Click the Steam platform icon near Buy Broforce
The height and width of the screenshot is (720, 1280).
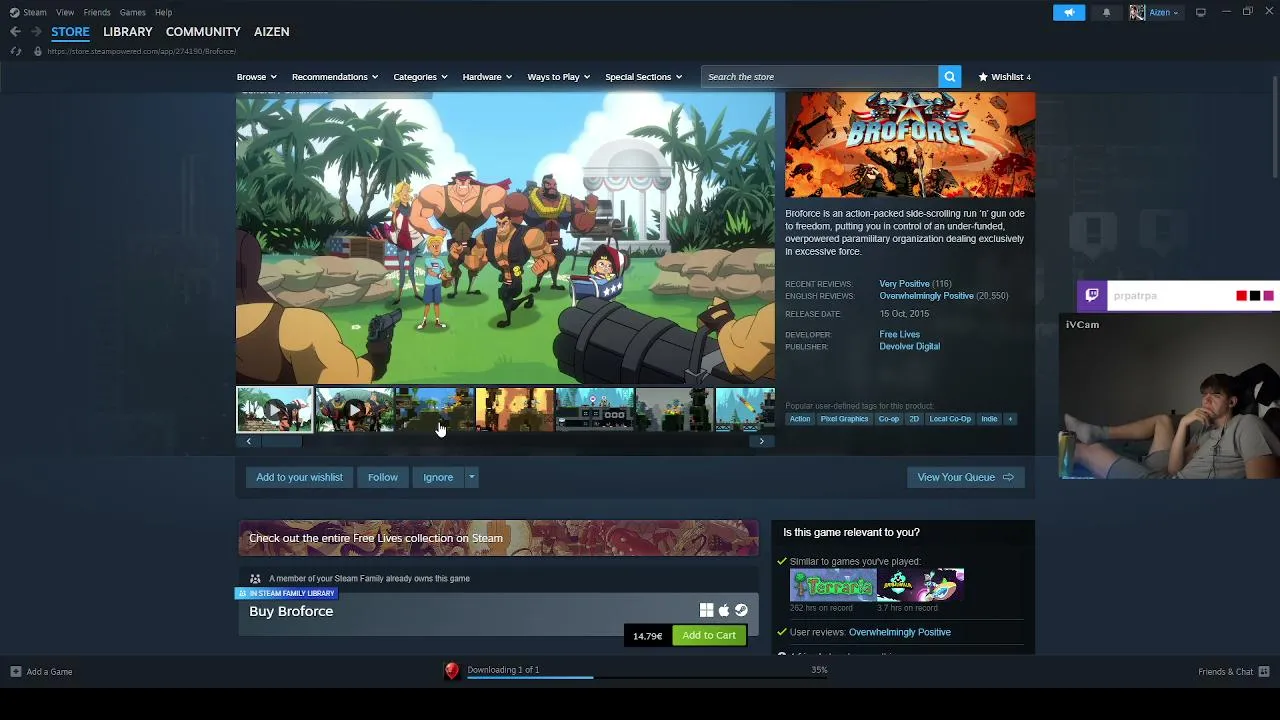[741, 610]
